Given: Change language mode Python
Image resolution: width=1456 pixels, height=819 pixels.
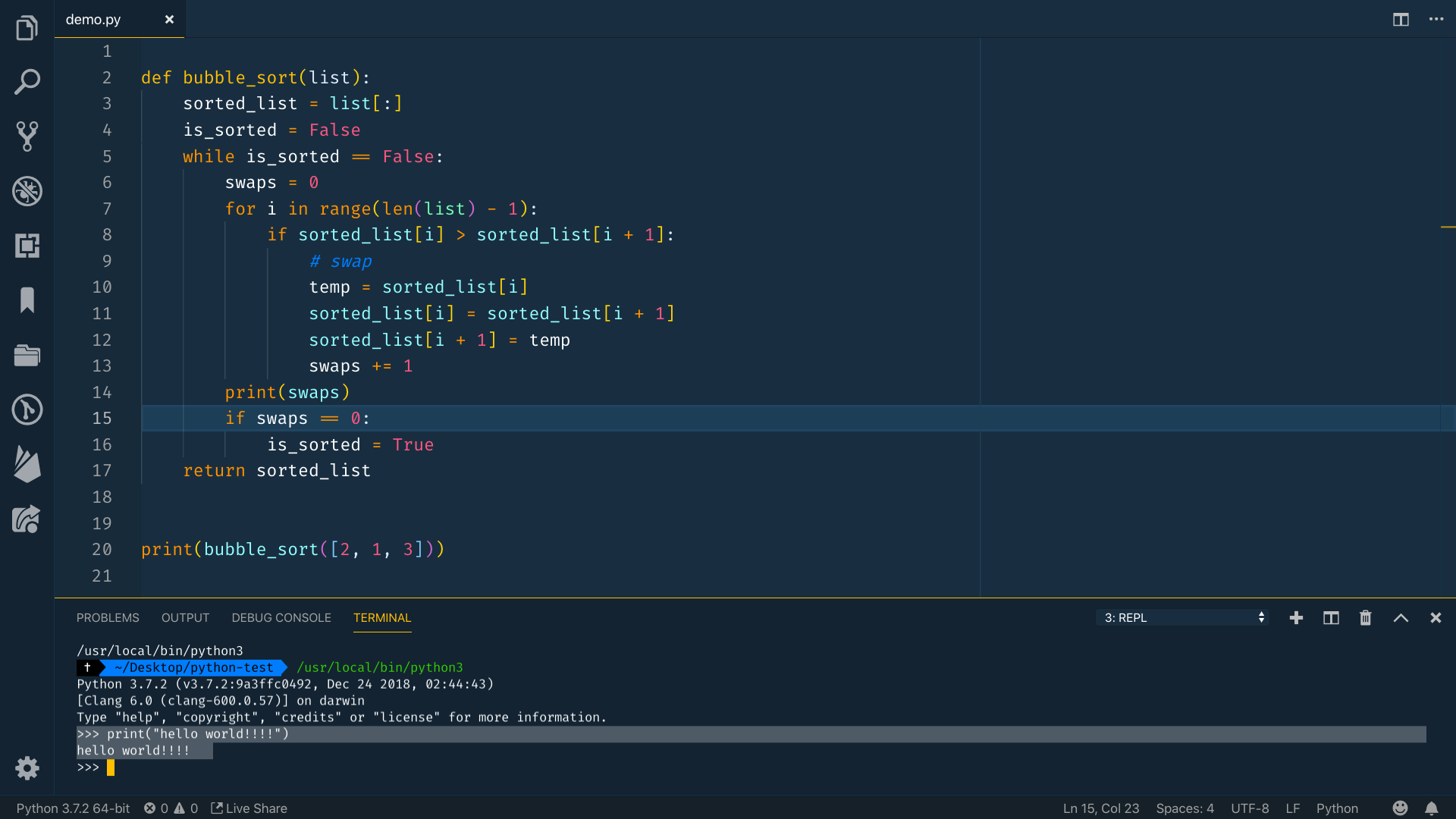Looking at the screenshot, I should (x=1337, y=808).
